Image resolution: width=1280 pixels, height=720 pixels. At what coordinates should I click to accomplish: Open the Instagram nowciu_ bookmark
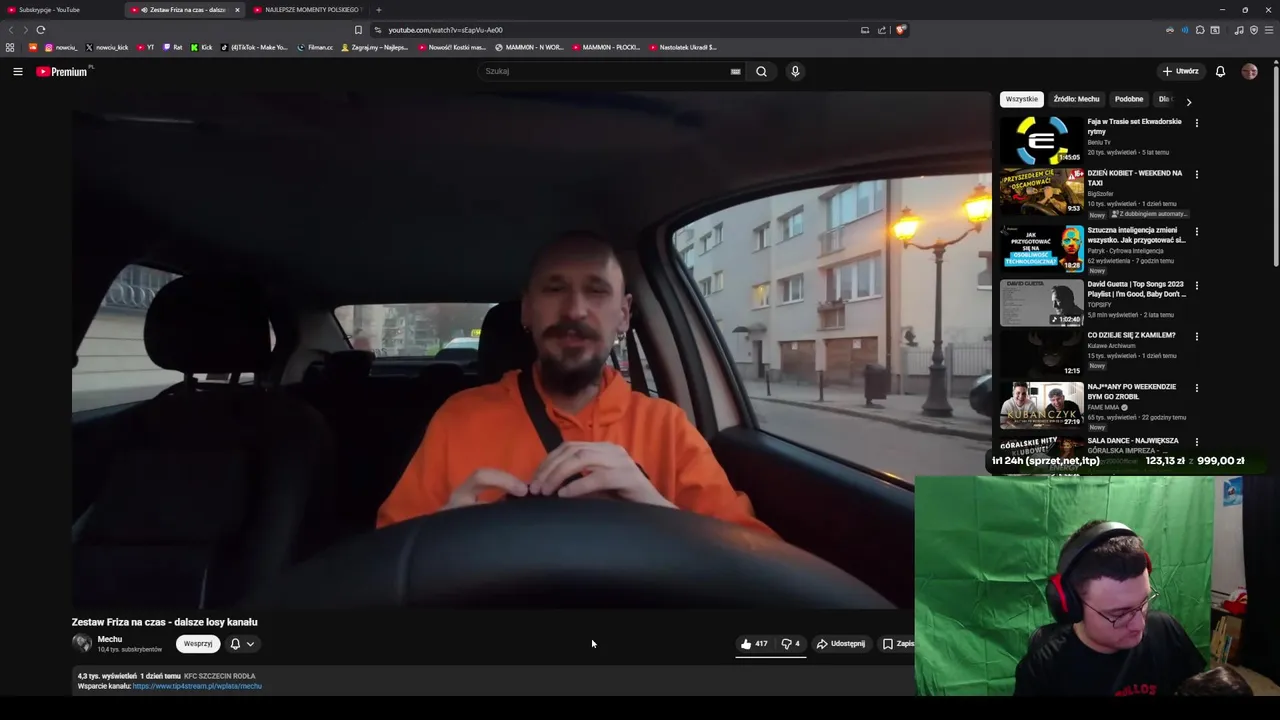click(61, 47)
